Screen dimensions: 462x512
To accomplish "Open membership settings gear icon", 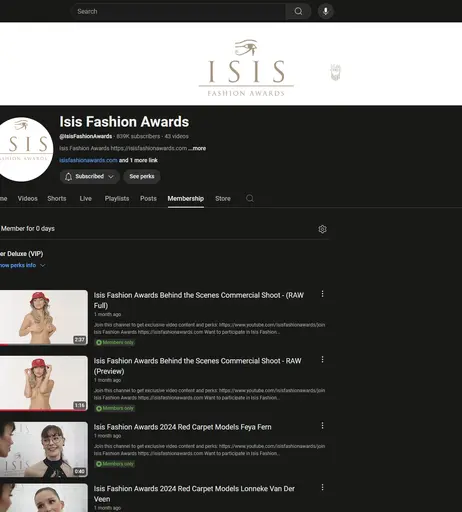I will tap(322, 229).
